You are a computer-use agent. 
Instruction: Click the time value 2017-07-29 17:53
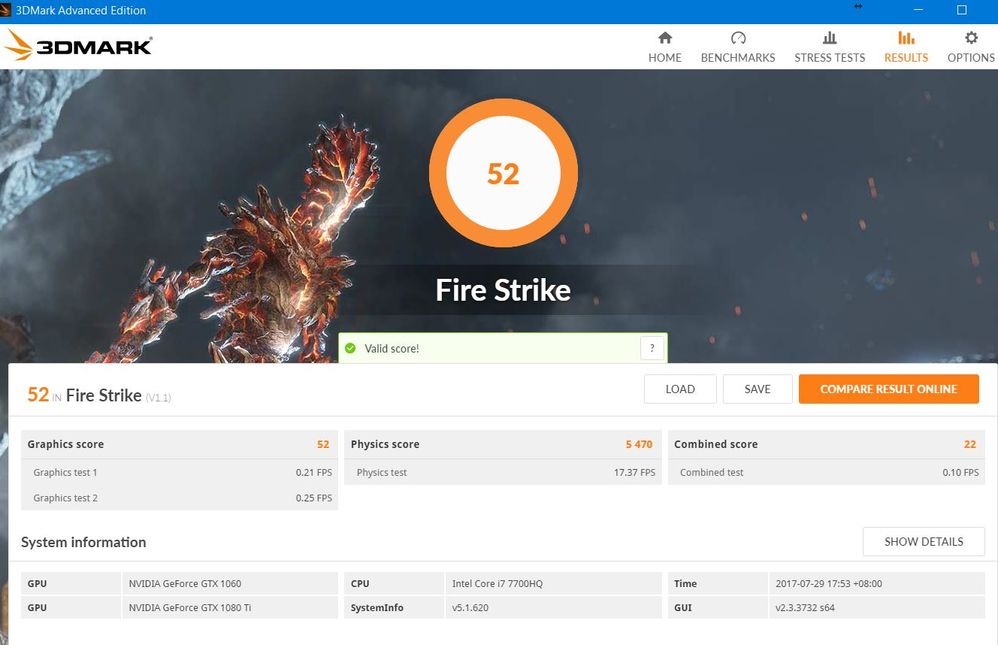click(876, 583)
